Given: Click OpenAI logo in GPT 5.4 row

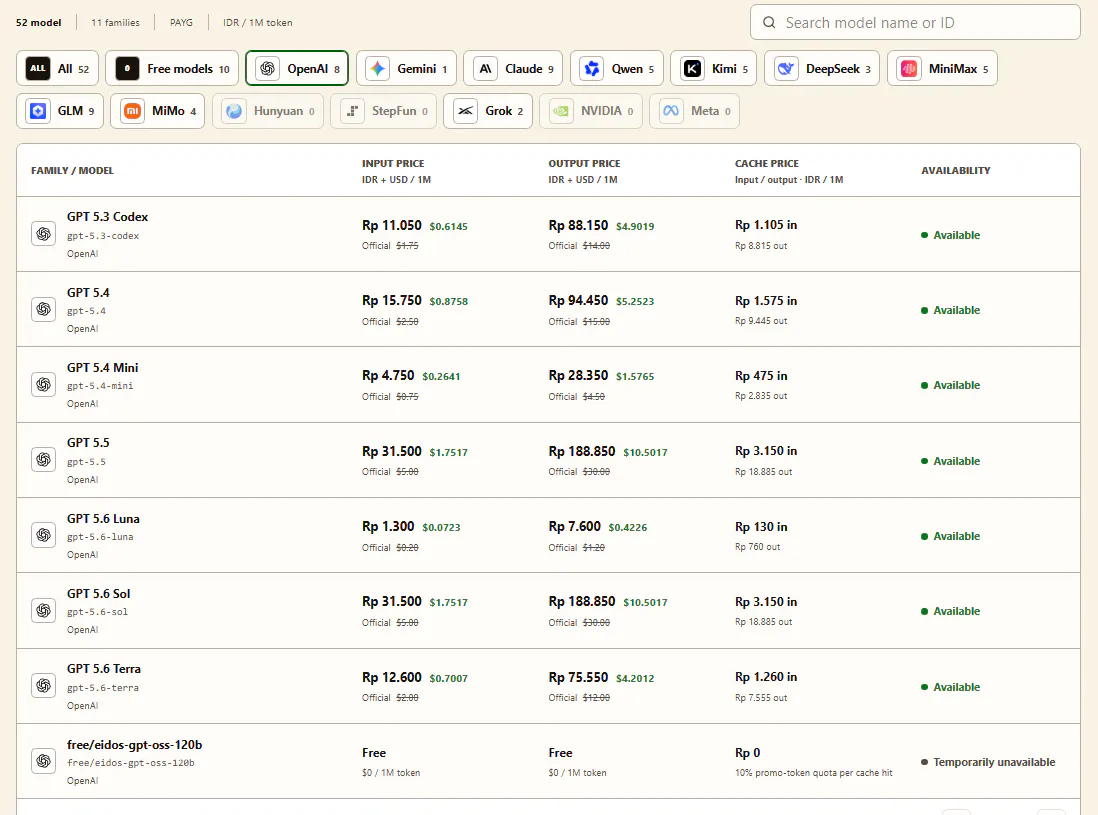Looking at the screenshot, I should (43, 309).
